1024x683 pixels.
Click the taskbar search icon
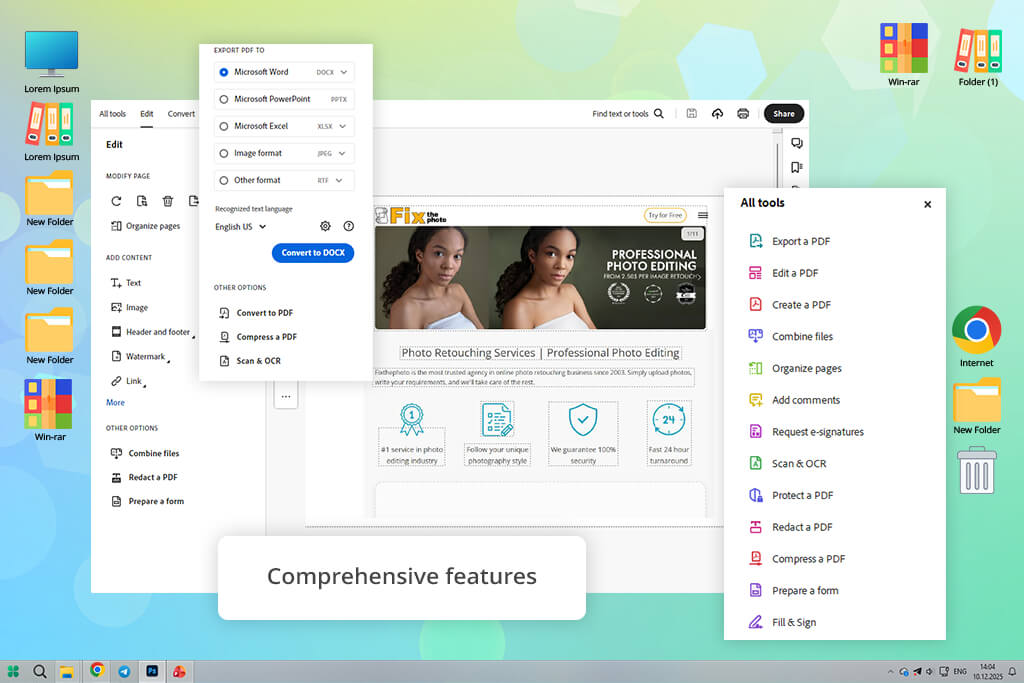click(x=40, y=671)
